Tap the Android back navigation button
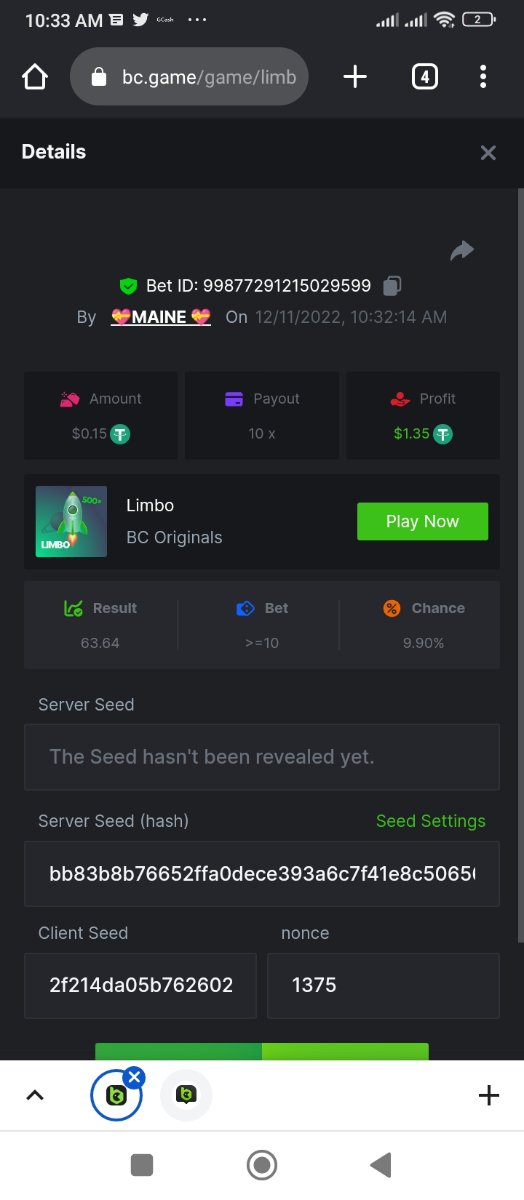 (x=380, y=1165)
